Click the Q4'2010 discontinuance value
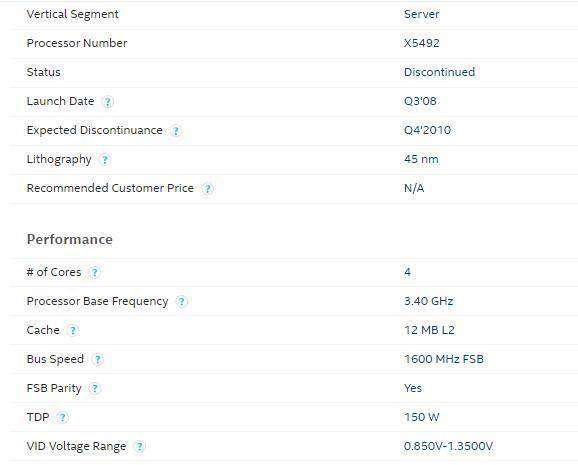Screen dimensions: 578x465 428,130
